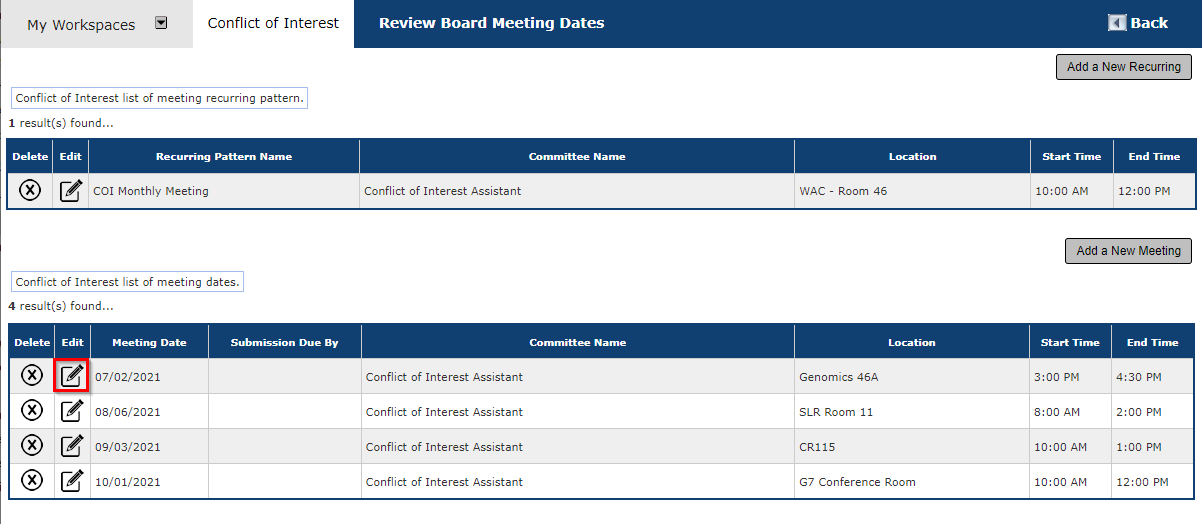
Task: Edit the 08/06/2021 meeting entry
Action: point(72,411)
